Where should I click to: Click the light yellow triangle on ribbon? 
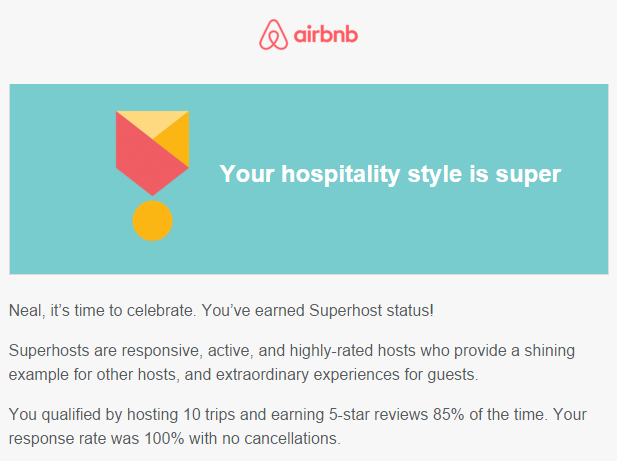[x=152, y=121]
